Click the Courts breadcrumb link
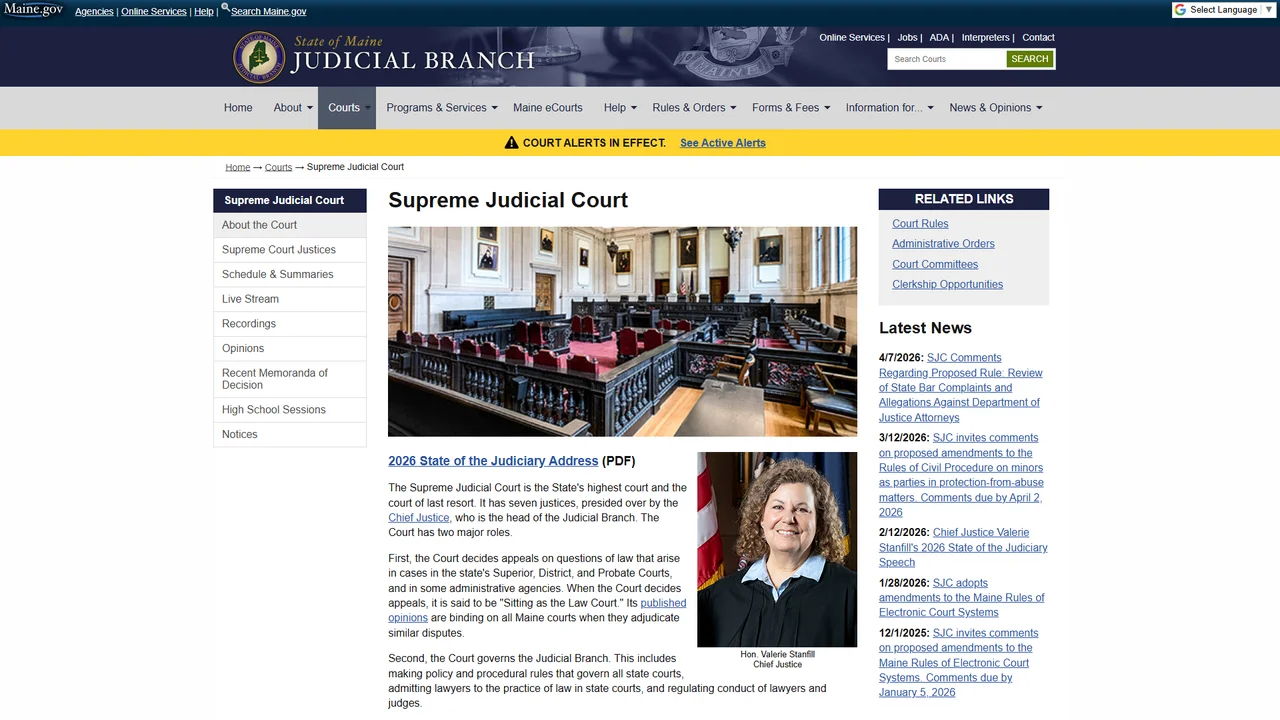 [278, 167]
